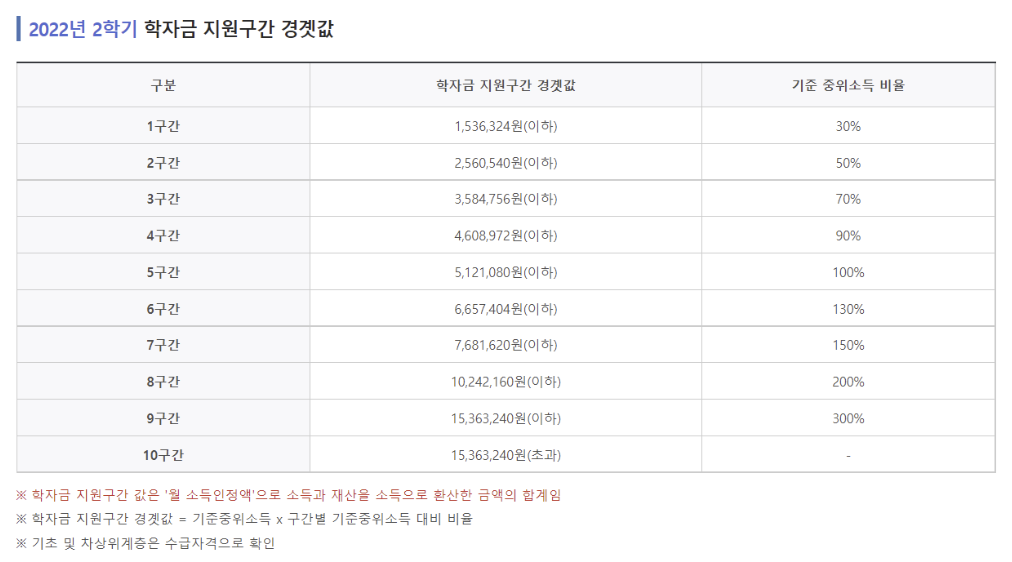Click the 300% ratio cell
The height and width of the screenshot is (562, 1012).
coord(848,418)
